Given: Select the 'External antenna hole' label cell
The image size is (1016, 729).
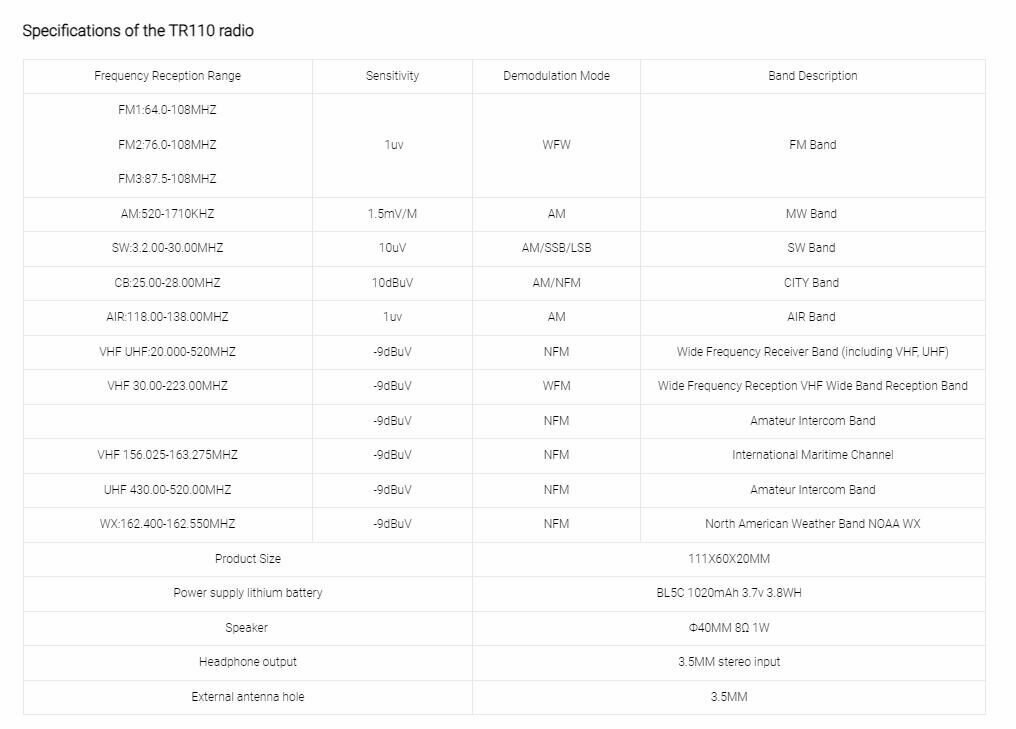Looking at the screenshot, I should (x=248, y=697).
